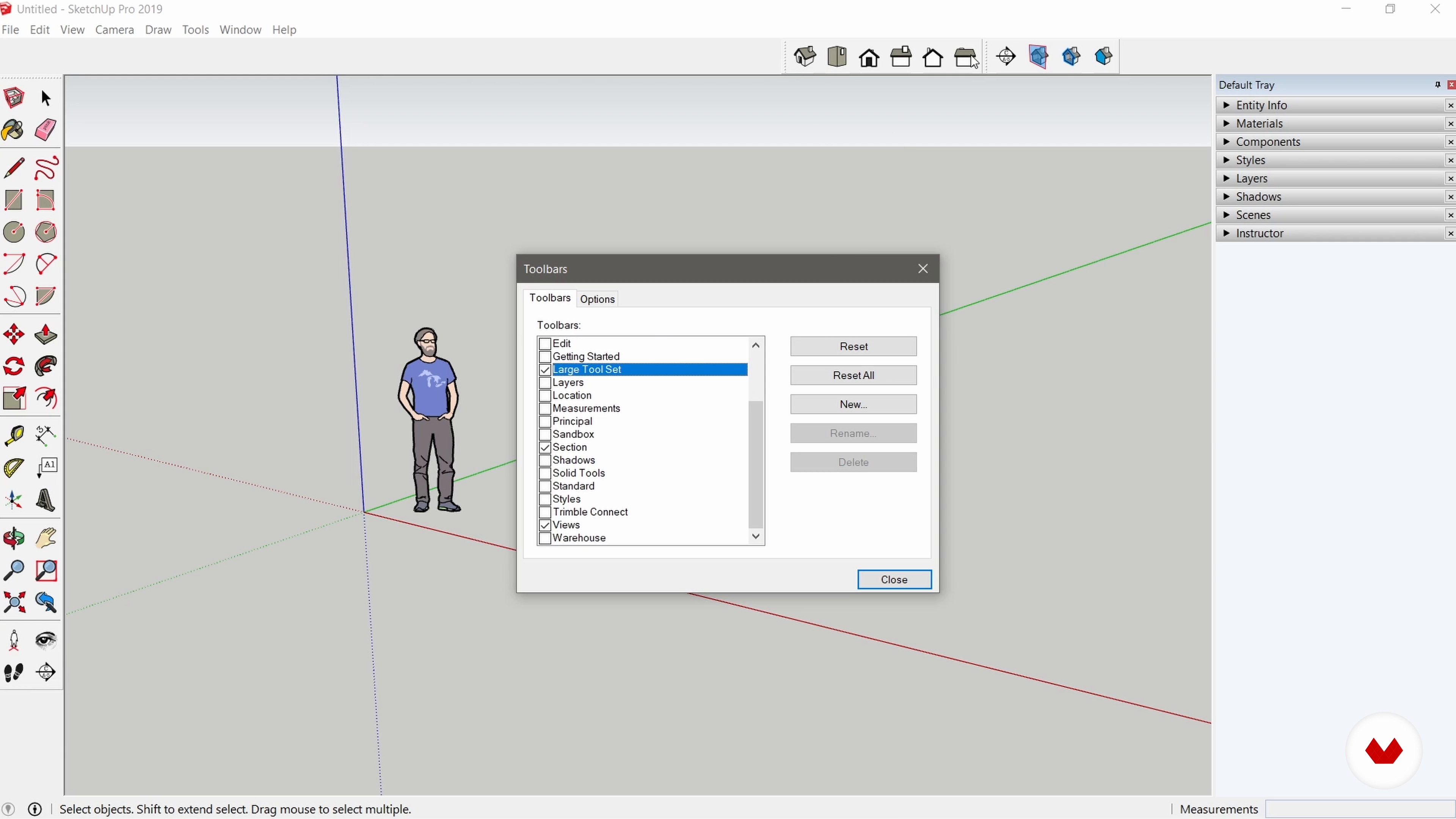The height and width of the screenshot is (819, 1456).
Task: Uncheck the Large Tool Set checkbox
Action: 545,370
